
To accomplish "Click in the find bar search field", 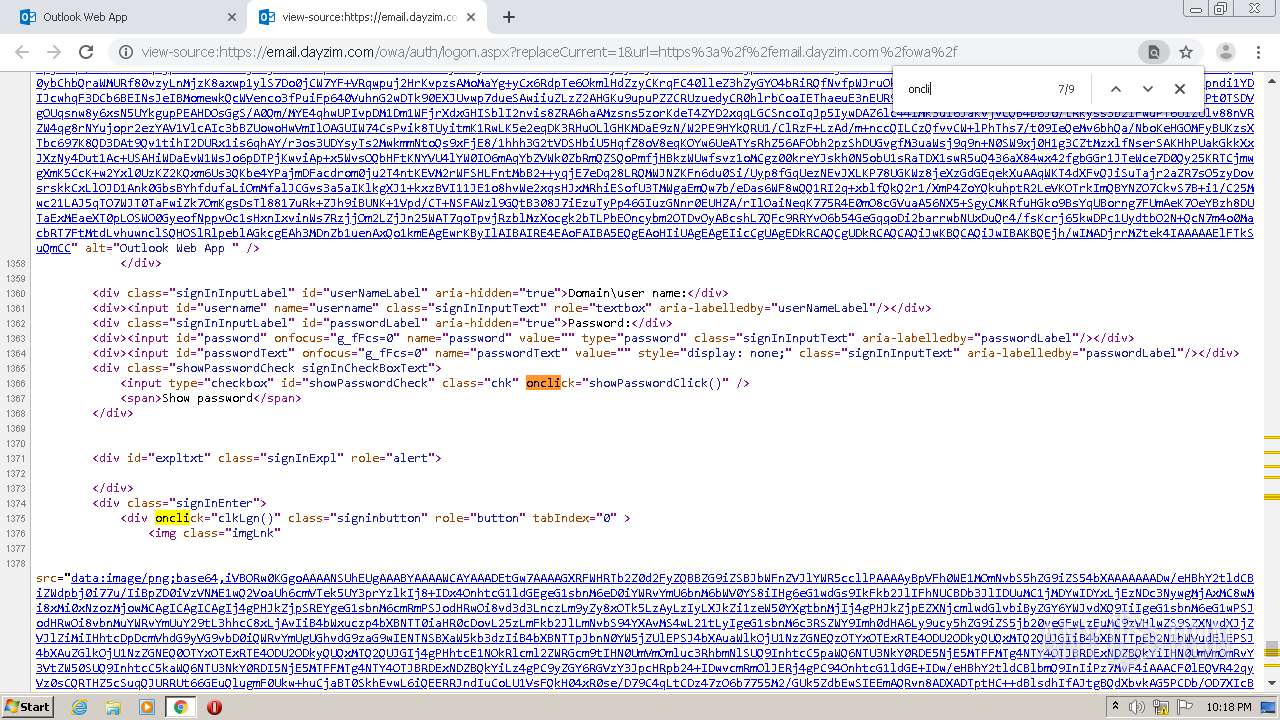I will coord(975,89).
